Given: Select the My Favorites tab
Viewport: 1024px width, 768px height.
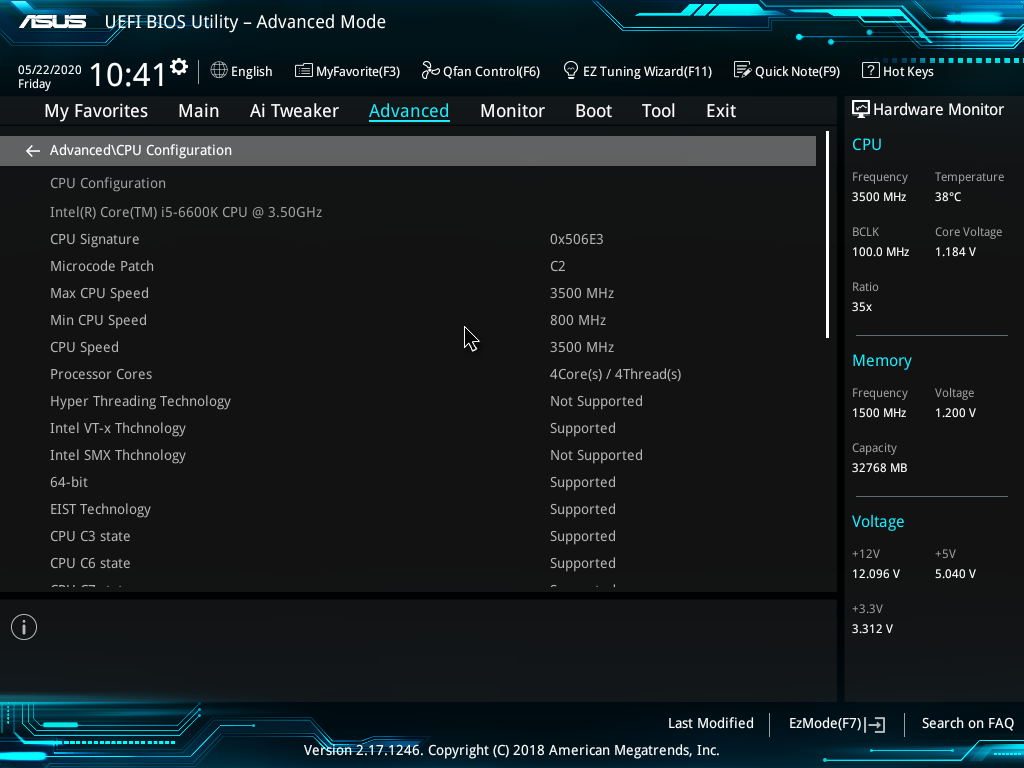Looking at the screenshot, I should click(96, 111).
